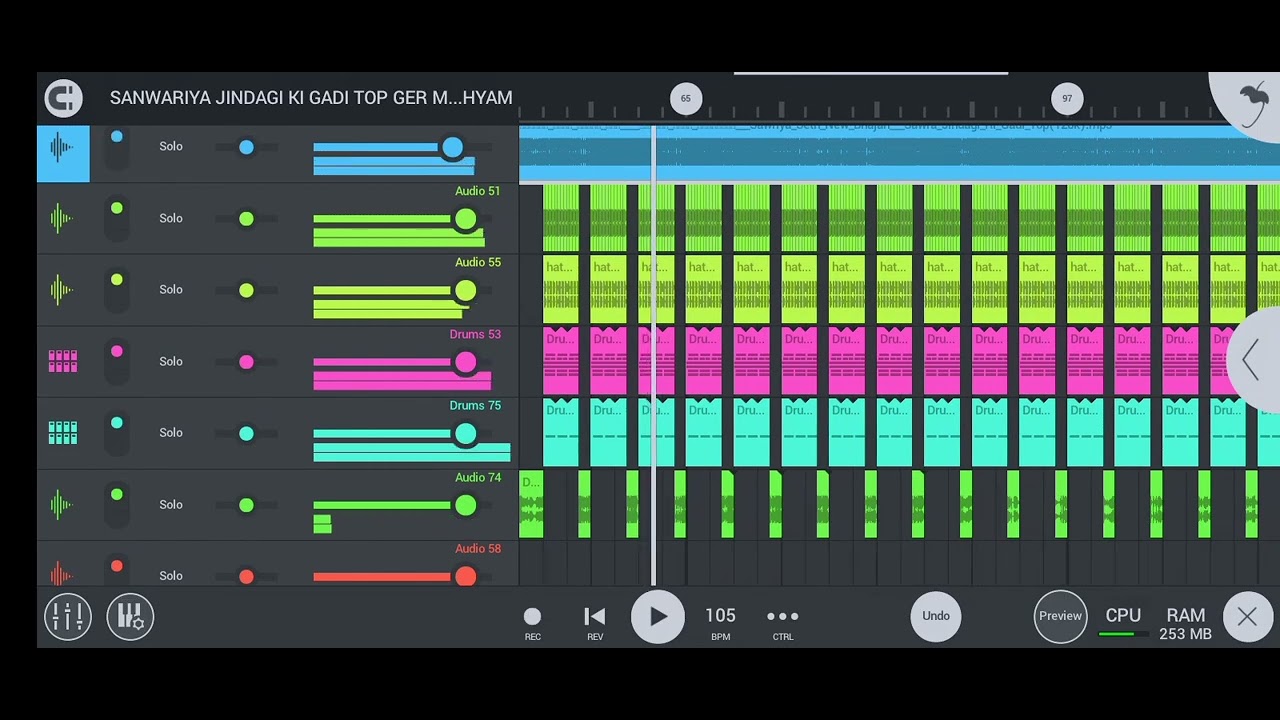Adjust Drums 53 pan knob
Viewport: 1280px width, 720px height.
click(x=246, y=362)
